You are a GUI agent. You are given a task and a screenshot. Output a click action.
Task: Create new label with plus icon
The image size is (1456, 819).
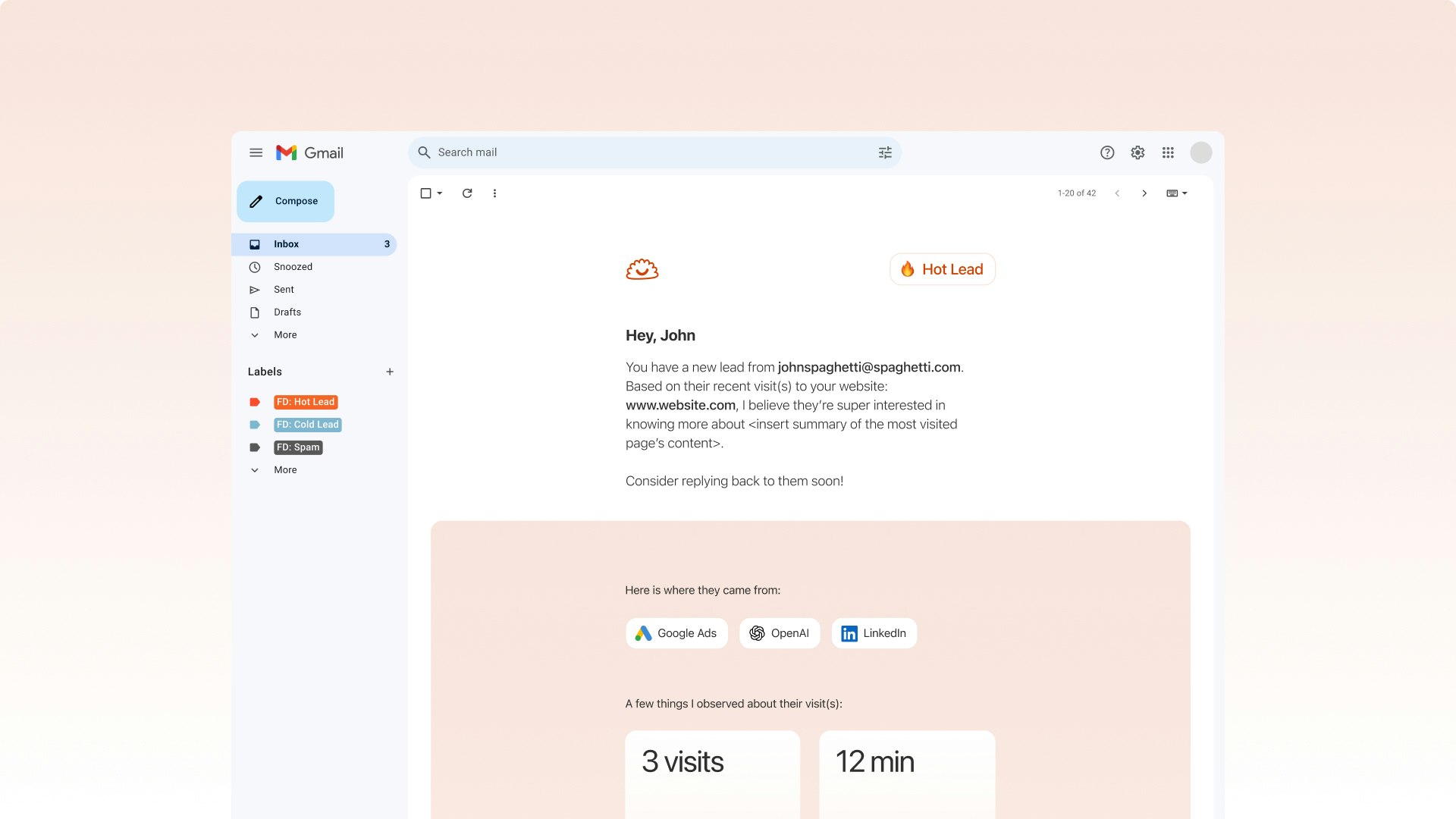[x=390, y=372]
